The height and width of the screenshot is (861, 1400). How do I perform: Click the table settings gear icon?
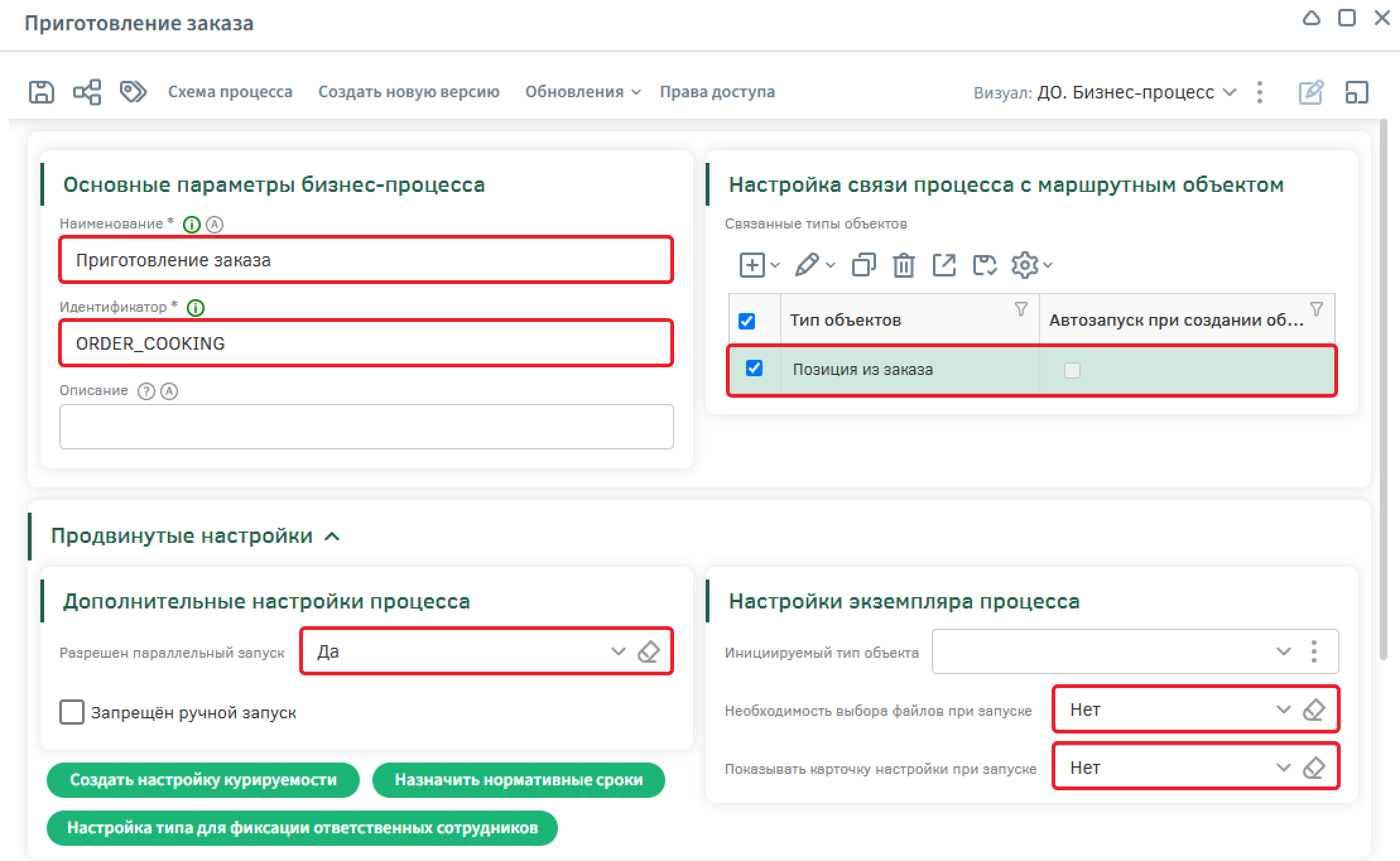click(x=1024, y=265)
